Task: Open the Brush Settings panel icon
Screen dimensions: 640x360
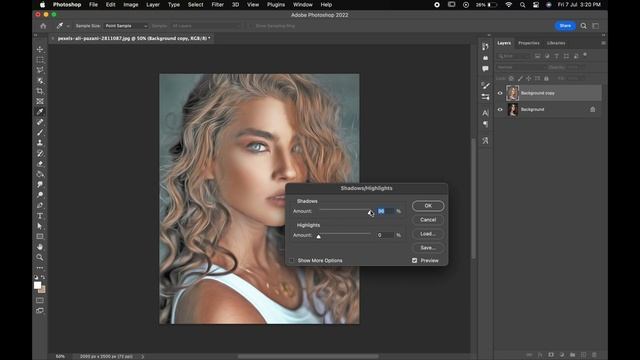Action: tap(485, 85)
